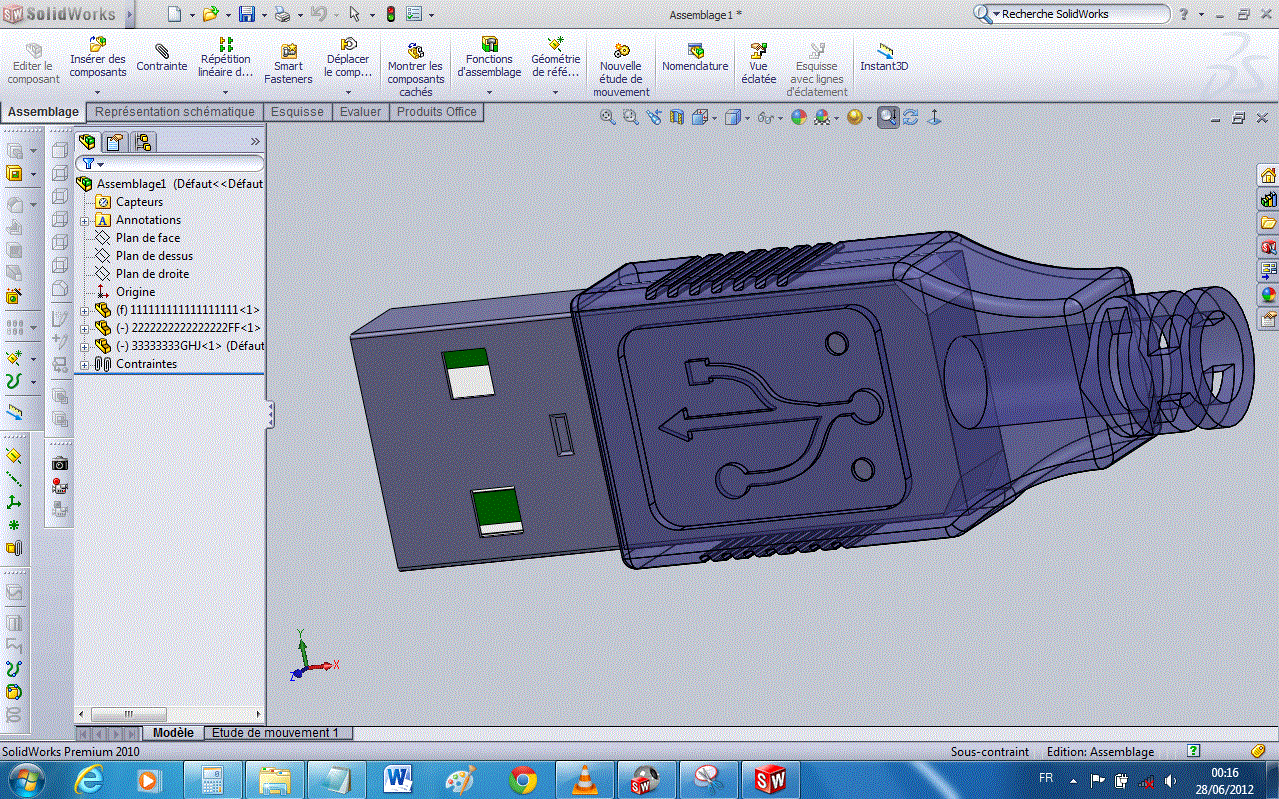Screen dimensions: 1279x799
Task: Click Montrer les composants cachés
Action: pyautogui.click(x=416, y=70)
